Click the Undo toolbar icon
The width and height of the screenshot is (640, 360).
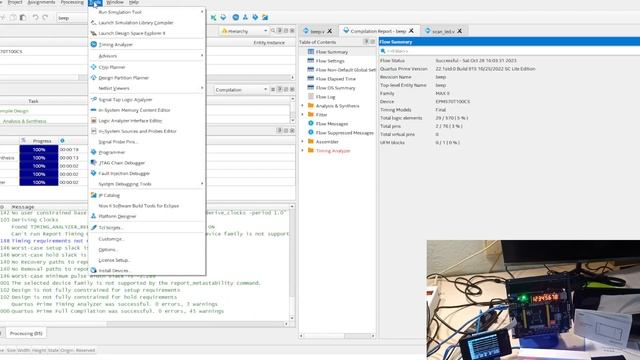pyautogui.click(x=36, y=18)
